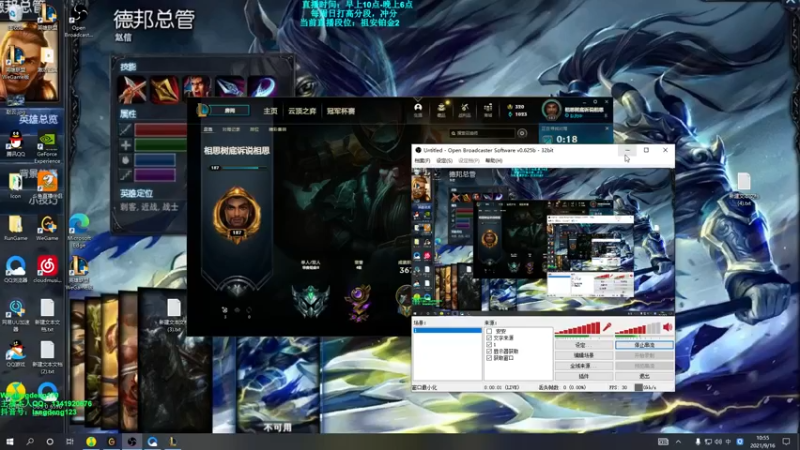
Task: Open the GeForce Experience desktop shortcut
Action: 47,148
